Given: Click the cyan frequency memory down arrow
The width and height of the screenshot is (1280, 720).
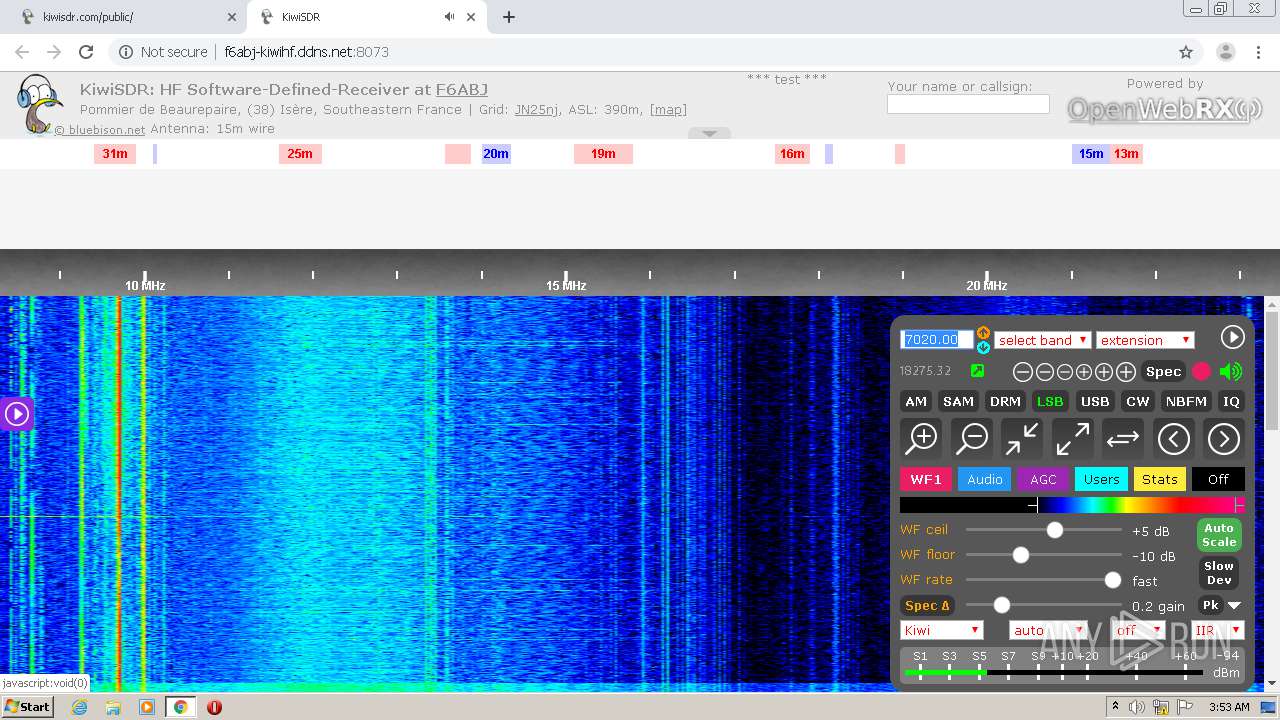Looking at the screenshot, I should pyautogui.click(x=983, y=347).
